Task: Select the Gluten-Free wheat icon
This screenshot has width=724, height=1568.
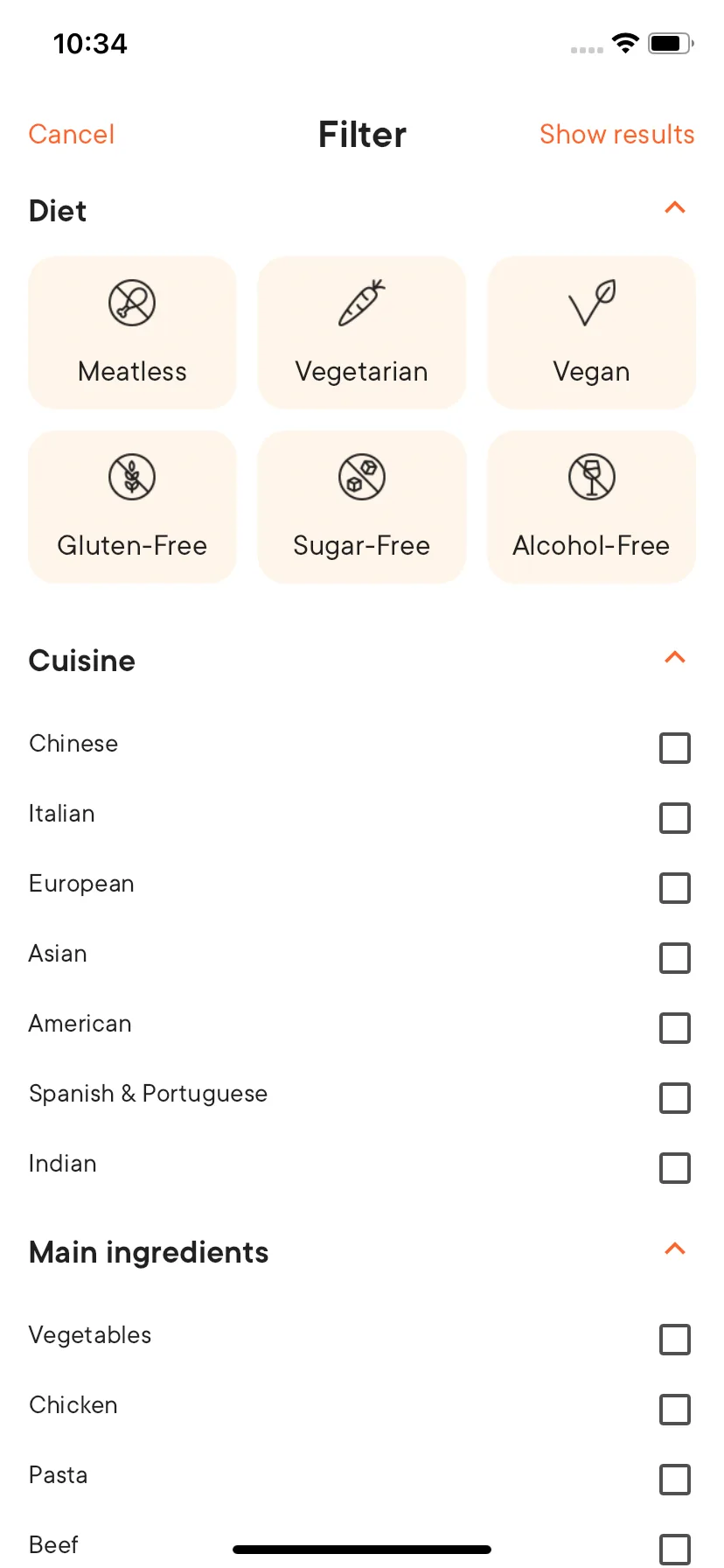Action: tap(132, 477)
